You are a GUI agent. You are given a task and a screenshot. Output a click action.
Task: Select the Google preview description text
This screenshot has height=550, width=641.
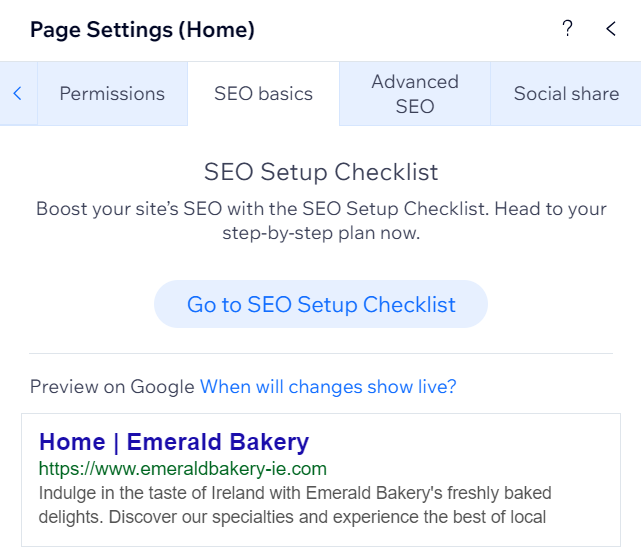click(x=295, y=505)
